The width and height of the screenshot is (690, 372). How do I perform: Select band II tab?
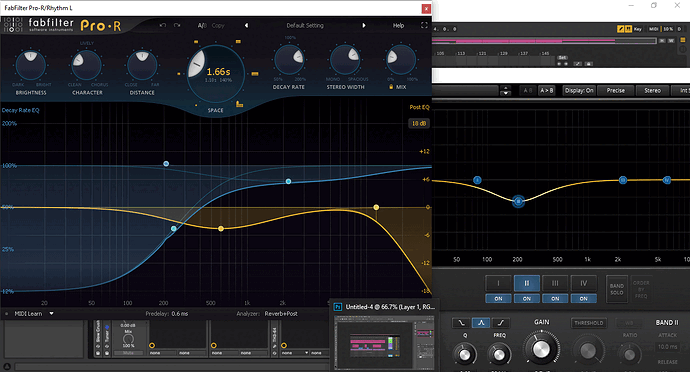[527, 283]
